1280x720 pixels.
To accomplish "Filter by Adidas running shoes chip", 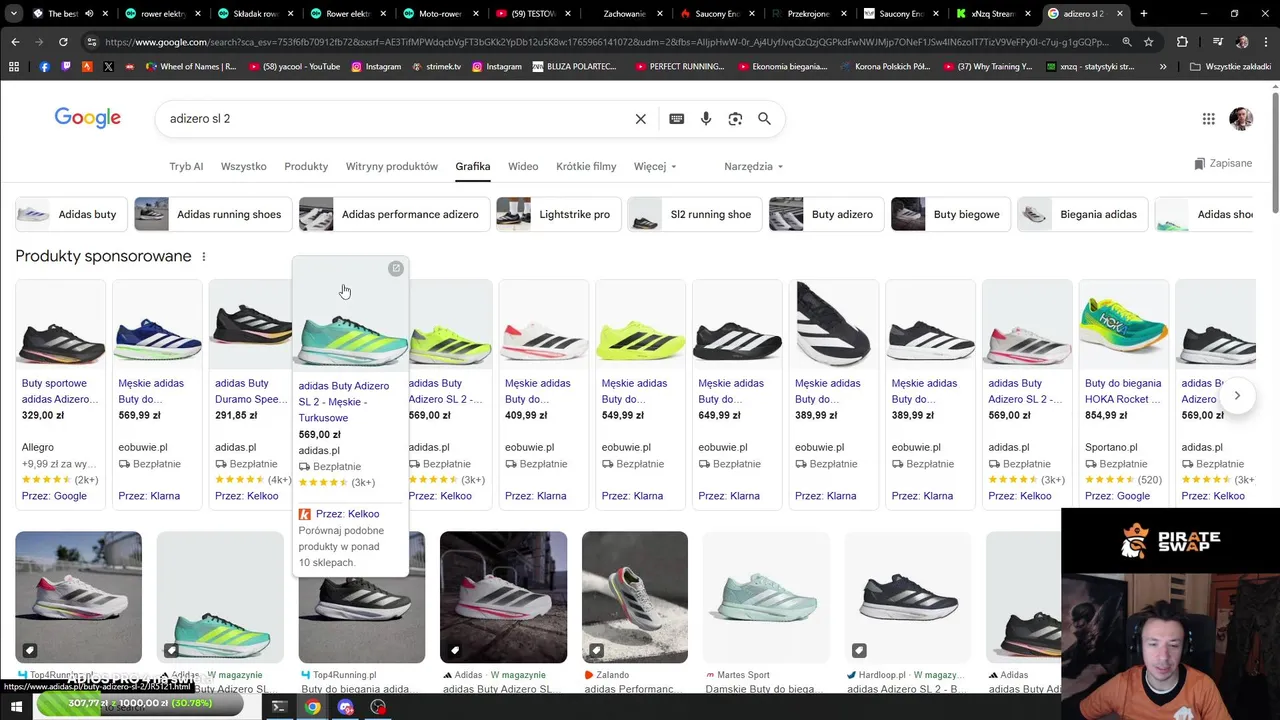I will click(214, 214).
